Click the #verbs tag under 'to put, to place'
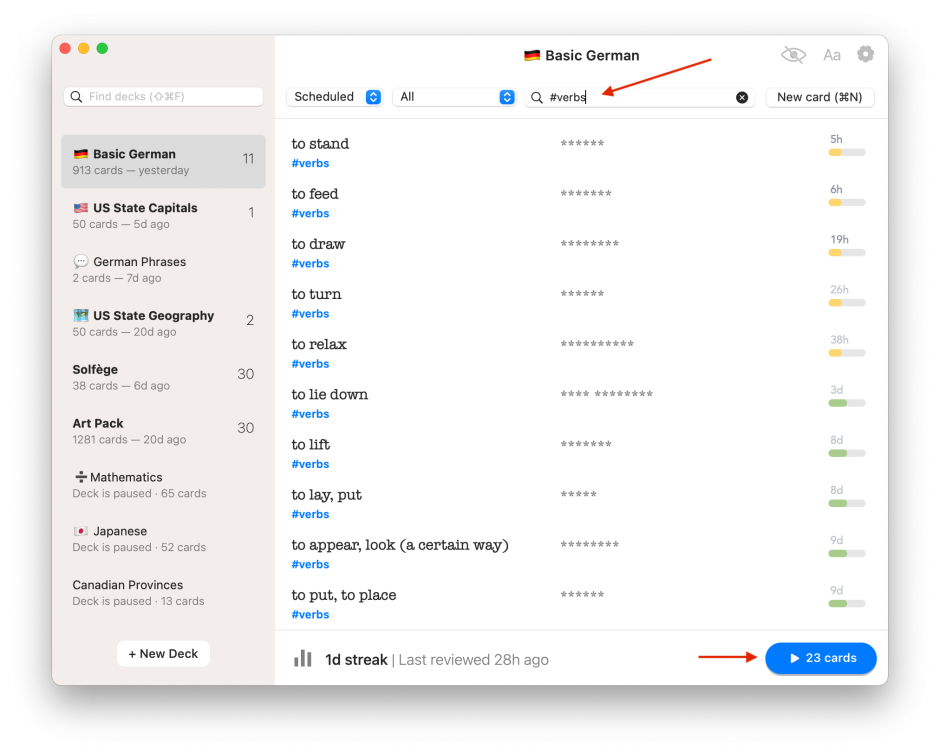 pos(310,614)
